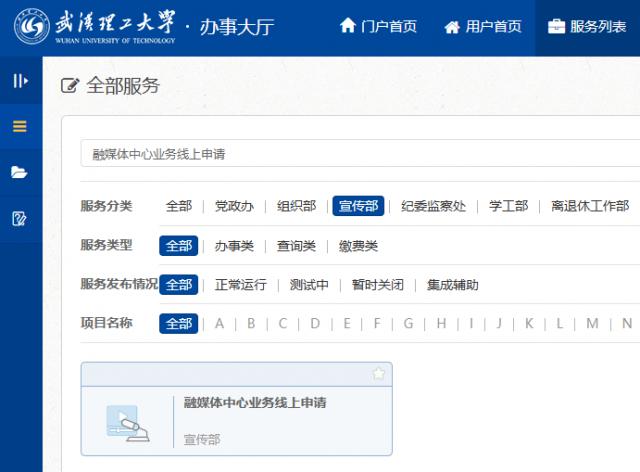Open 融媒体中心业务线上申请 service card title
Screen dimensions: 640x472
point(255,403)
